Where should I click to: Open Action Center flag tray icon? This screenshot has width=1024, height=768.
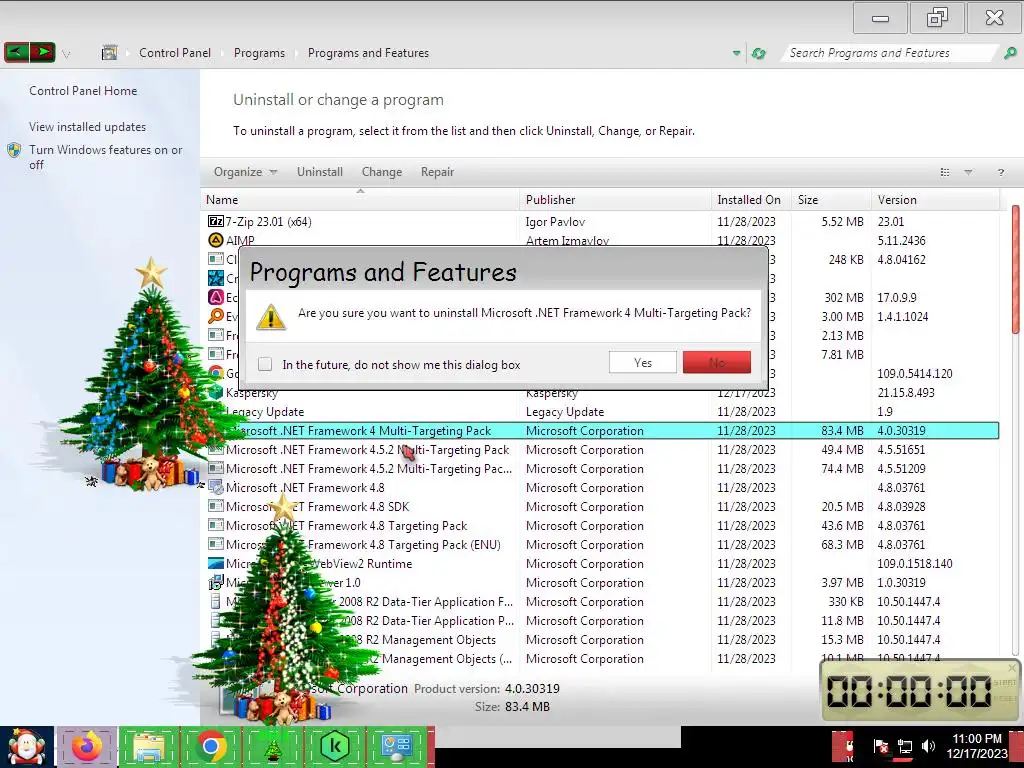[880, 746]
